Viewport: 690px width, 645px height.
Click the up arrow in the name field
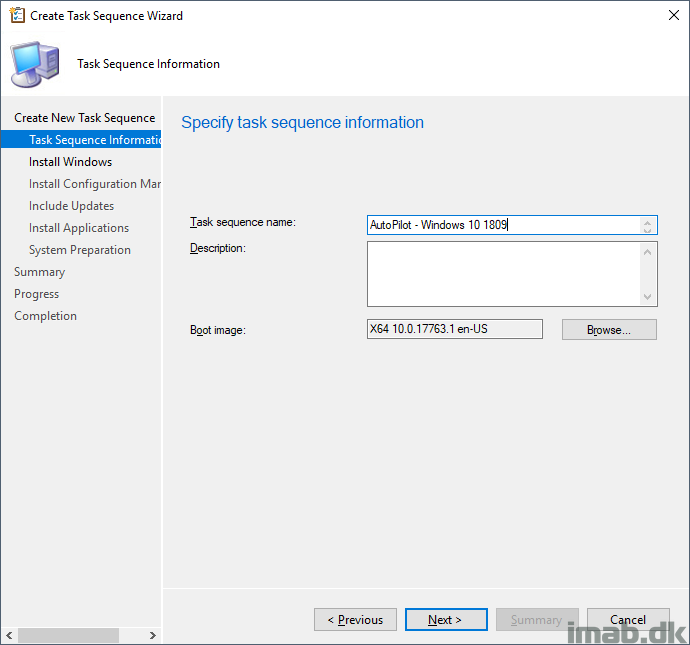click(x=647, y=222)
